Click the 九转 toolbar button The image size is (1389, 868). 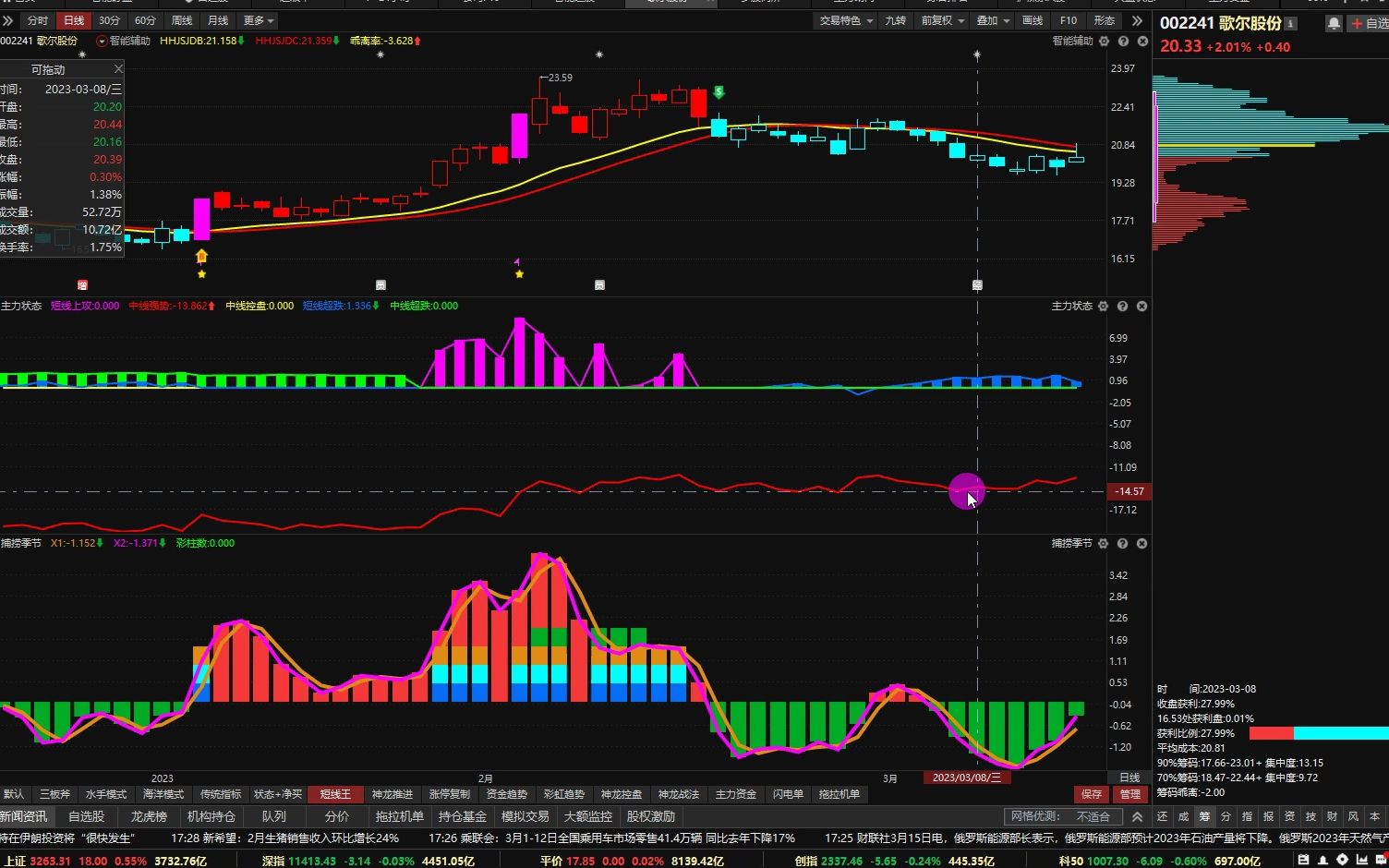coord(896,20)
